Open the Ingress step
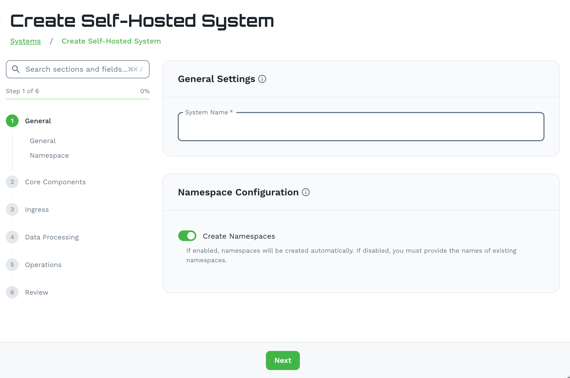This screenshot has height=378, width=570. point(37,210)
